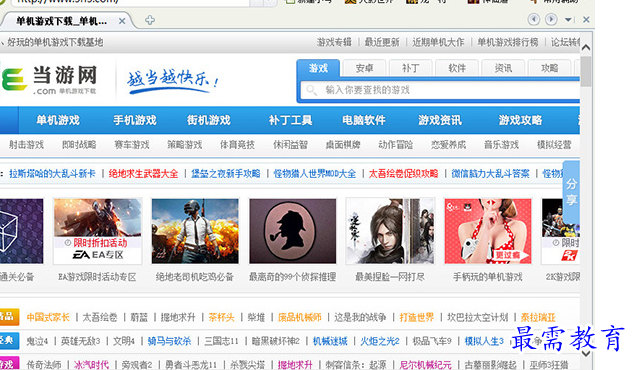Screen dimensions: 633x370
Task: Open 近期单机大作 in the top links
Action: pyautogui.click(x=438, y=42)
